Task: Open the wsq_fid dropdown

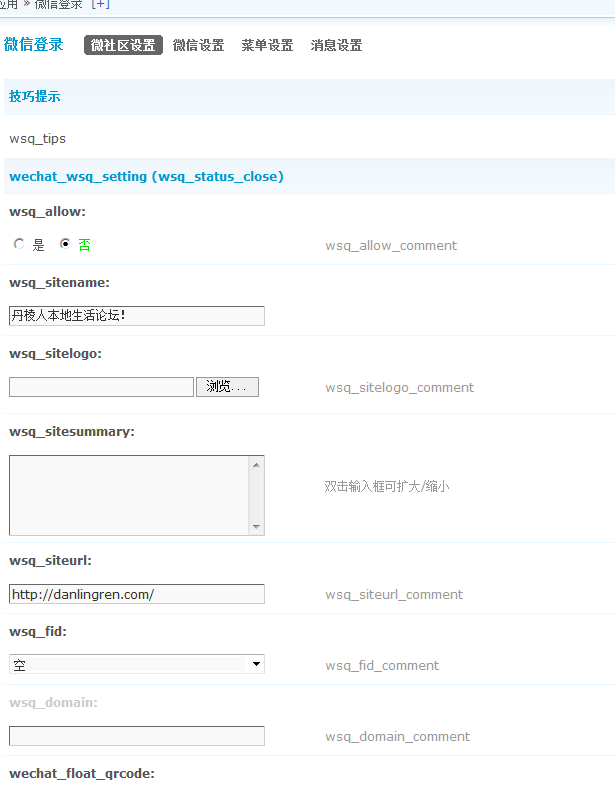Action: 137,664
